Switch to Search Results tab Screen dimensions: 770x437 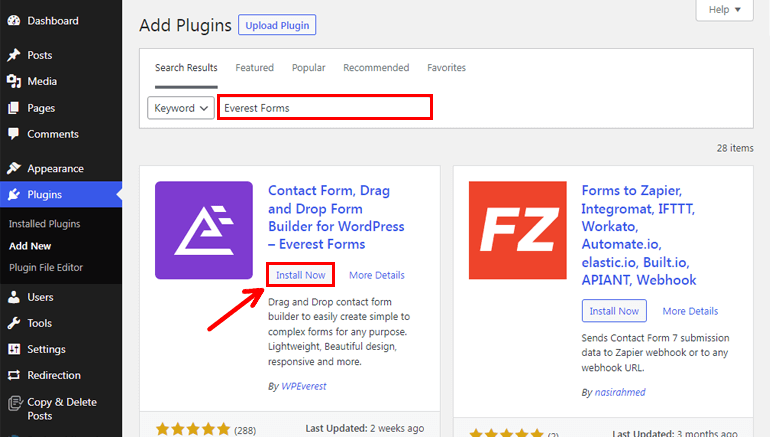pos(186,68)
